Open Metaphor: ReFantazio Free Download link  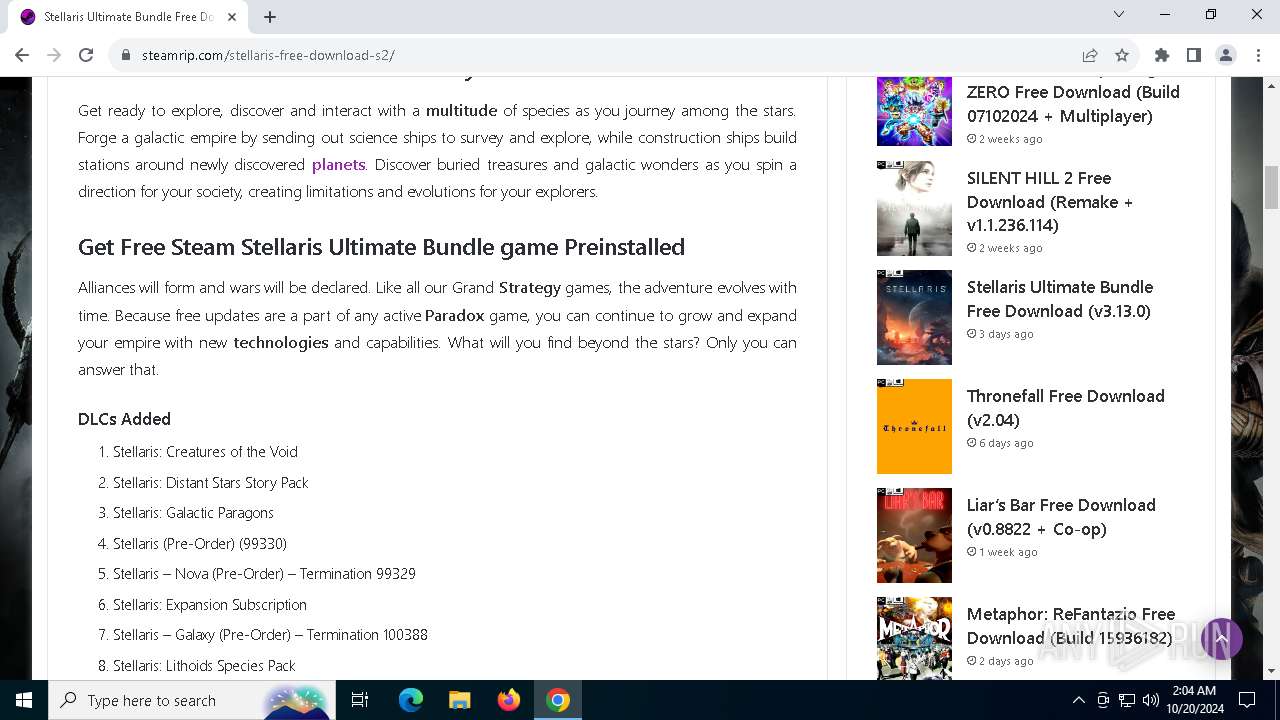[1070, 625]
